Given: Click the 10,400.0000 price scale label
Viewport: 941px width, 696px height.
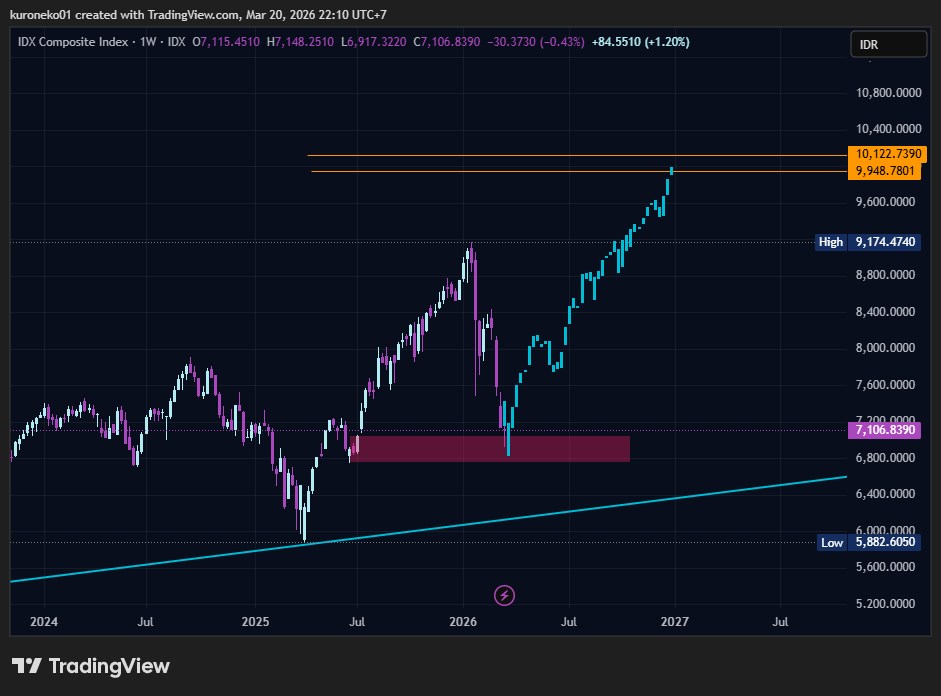Looking at the screenshot, I should [x=888, y=129].
